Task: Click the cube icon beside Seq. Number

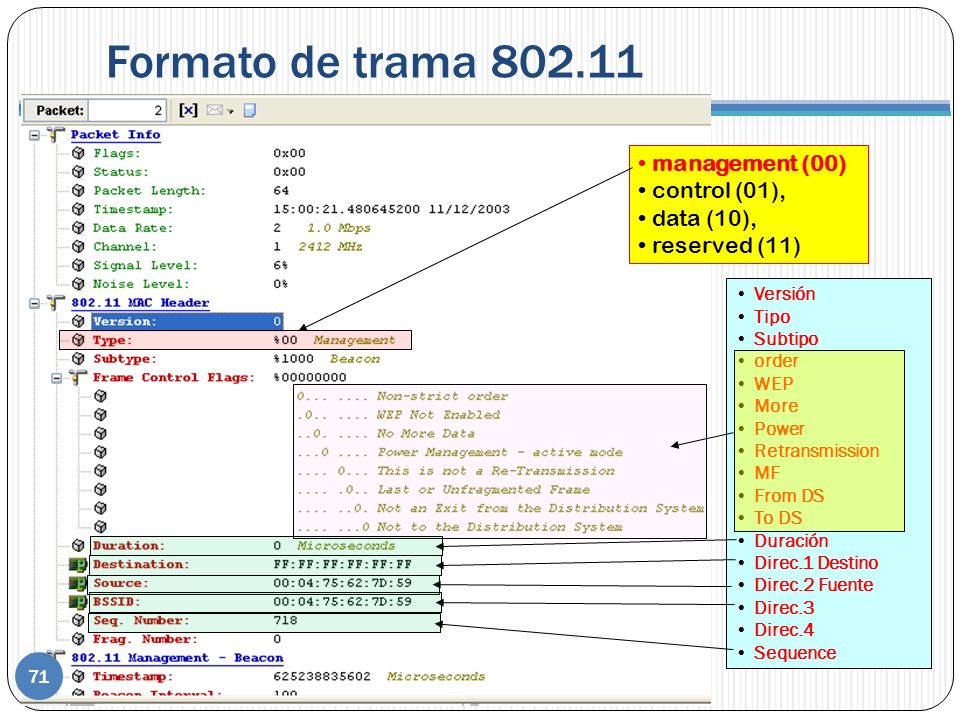Action: [78, 620]
